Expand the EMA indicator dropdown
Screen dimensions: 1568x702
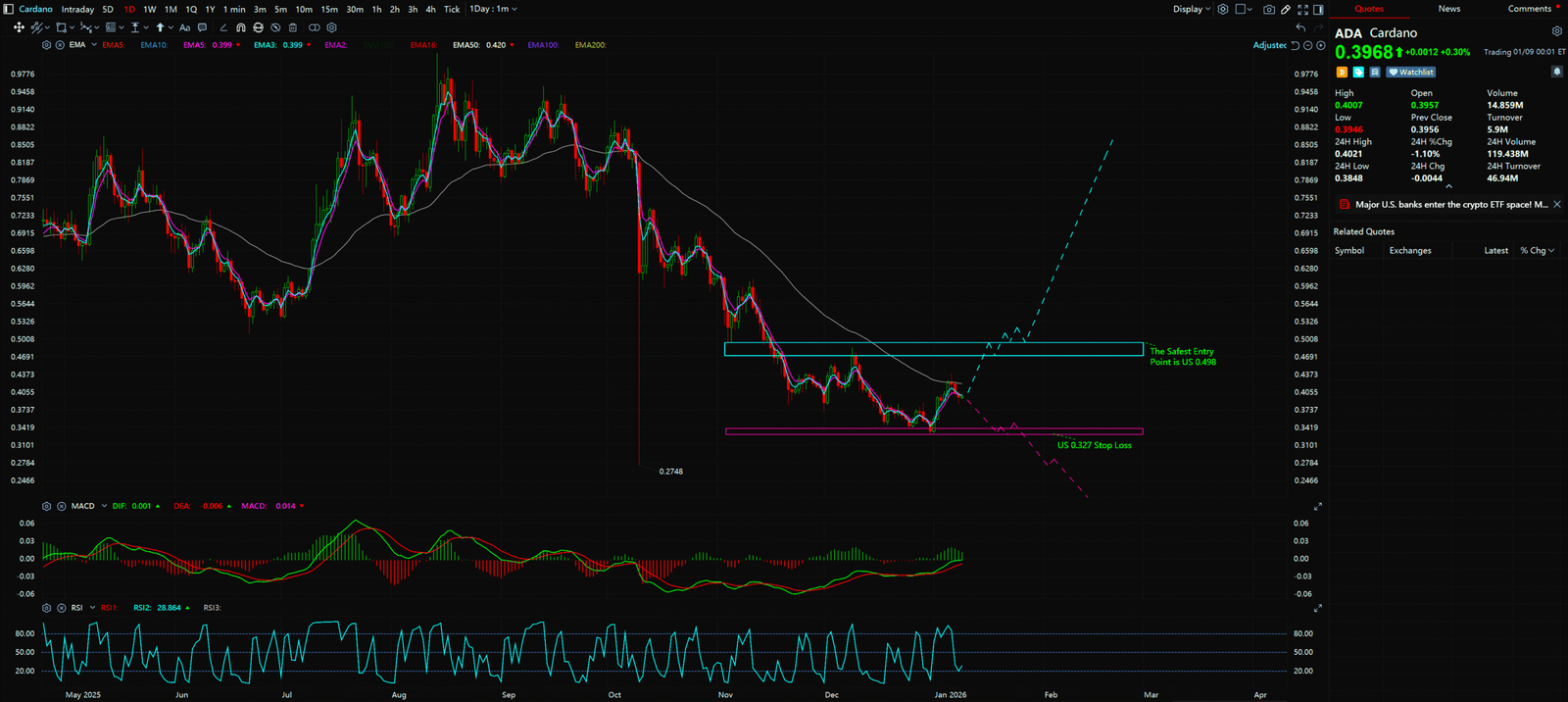[94, 45]
